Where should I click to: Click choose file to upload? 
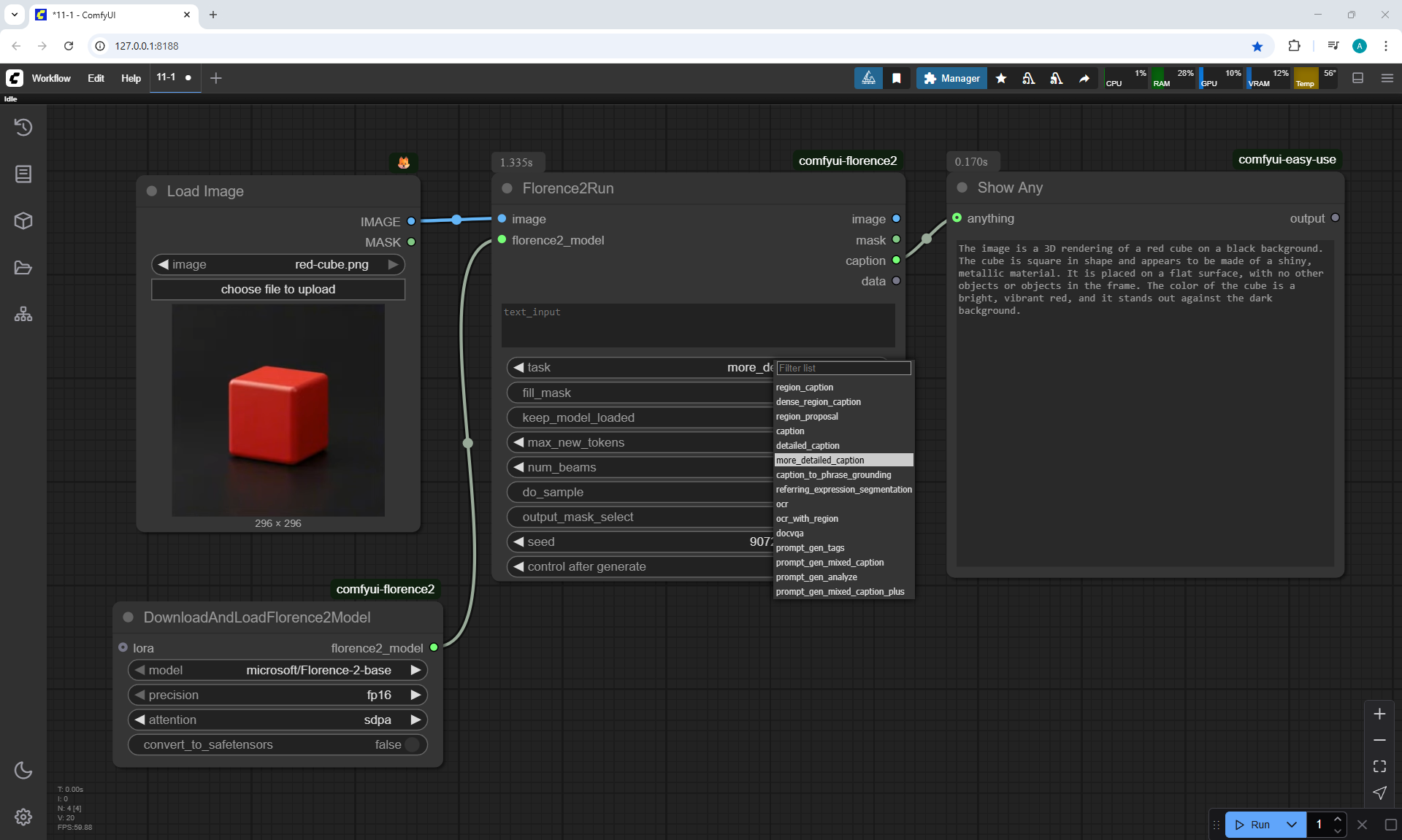tap(277, 289)
